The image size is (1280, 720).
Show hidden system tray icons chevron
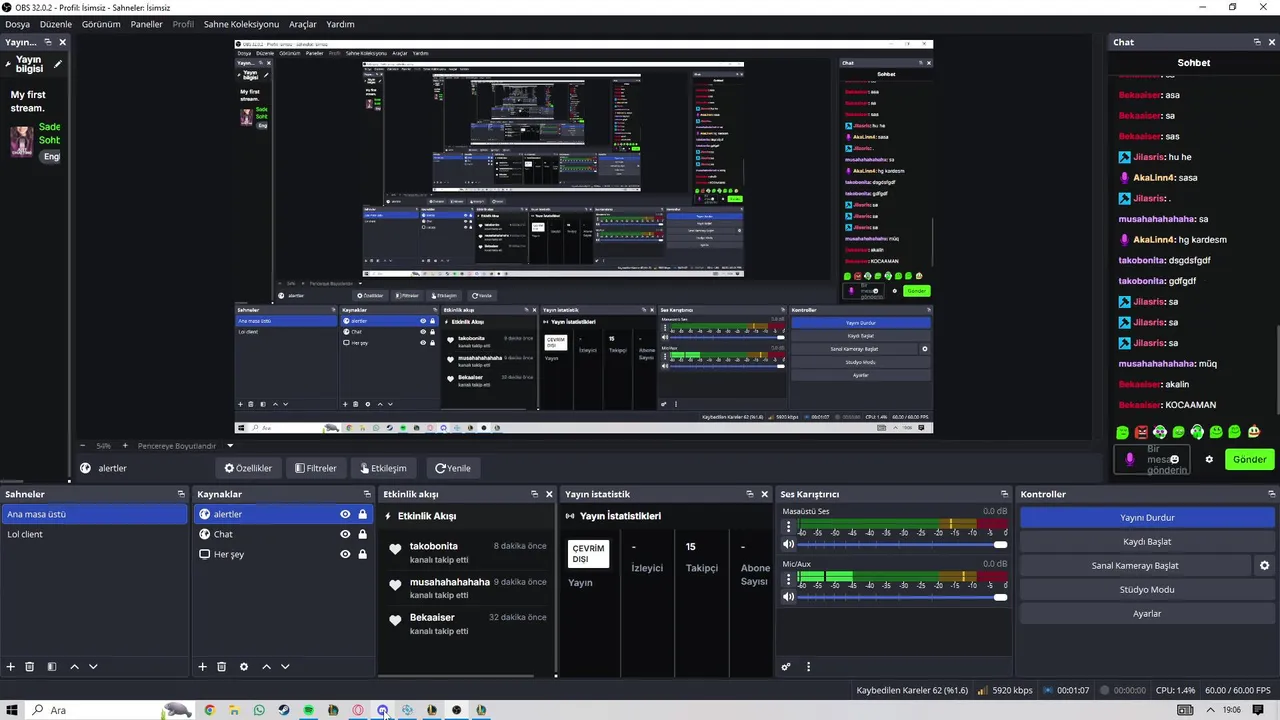[1211, 710]
